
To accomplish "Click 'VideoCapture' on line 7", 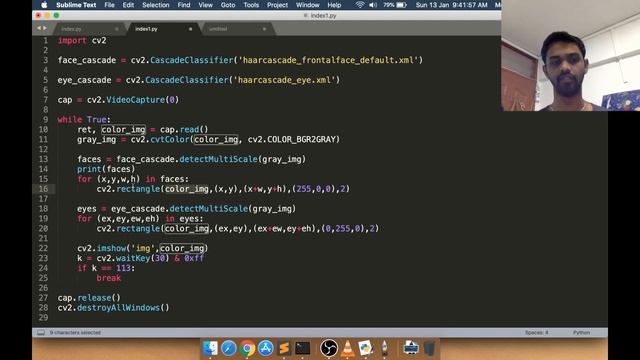I will [136, 100].
